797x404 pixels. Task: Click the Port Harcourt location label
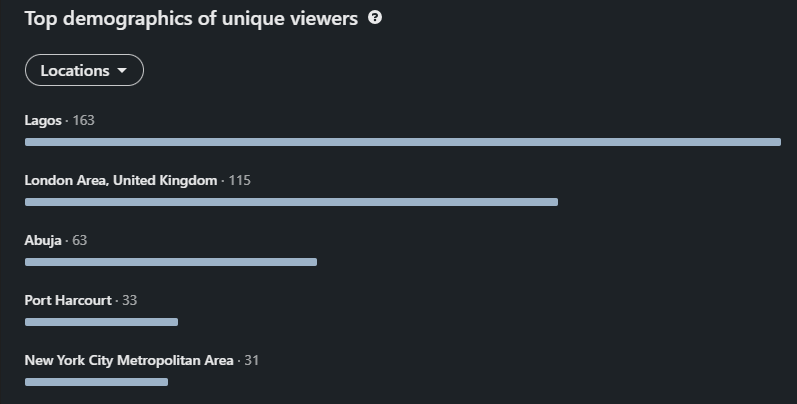pos(68,300)
